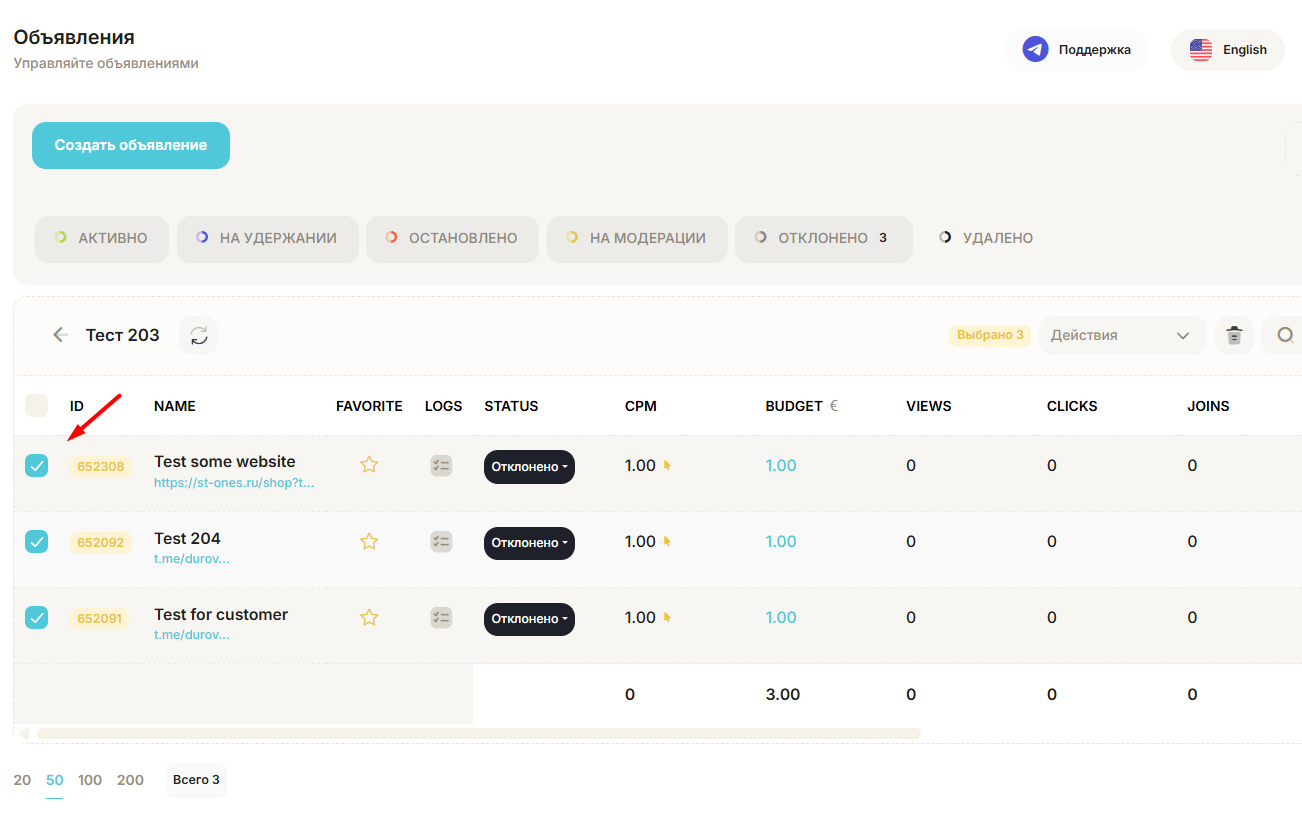
Task: Click the Telegram Поддержка support icon
Action: tap(1035, 49)
